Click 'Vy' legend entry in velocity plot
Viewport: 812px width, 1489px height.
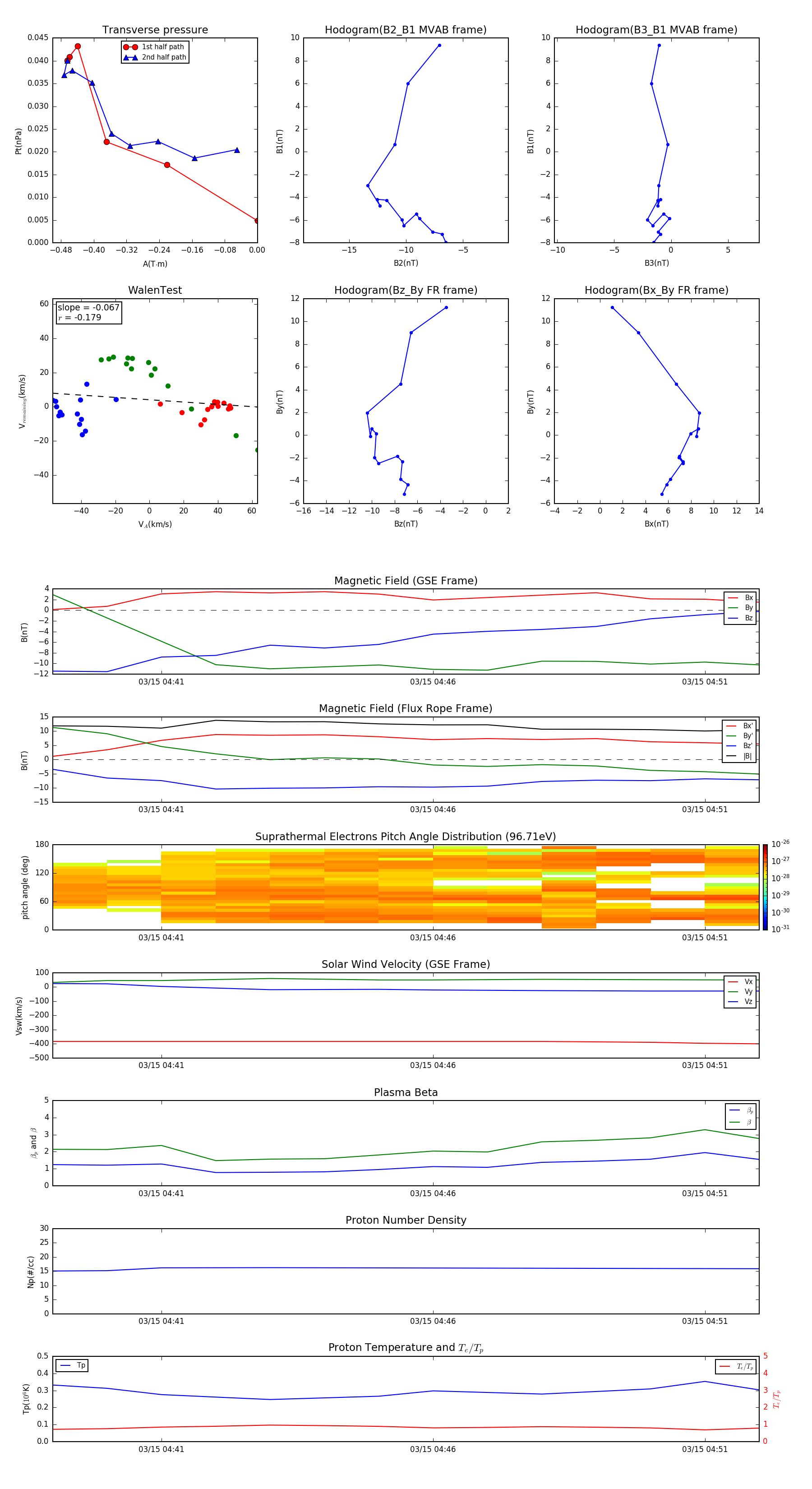740,992
